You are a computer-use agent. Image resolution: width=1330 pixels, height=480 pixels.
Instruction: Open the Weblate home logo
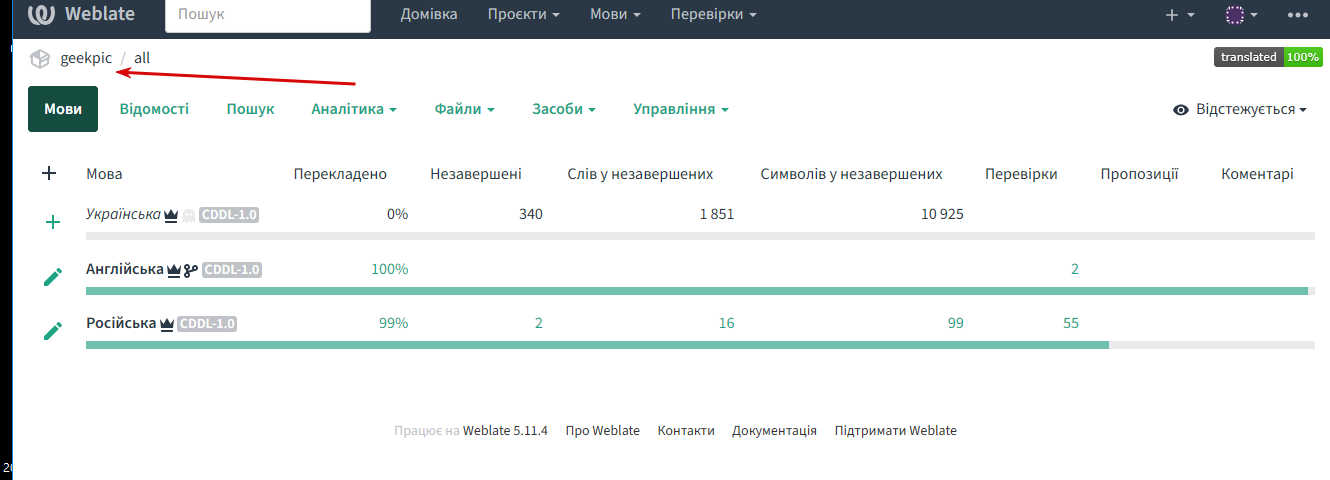[x=83, y=15]
